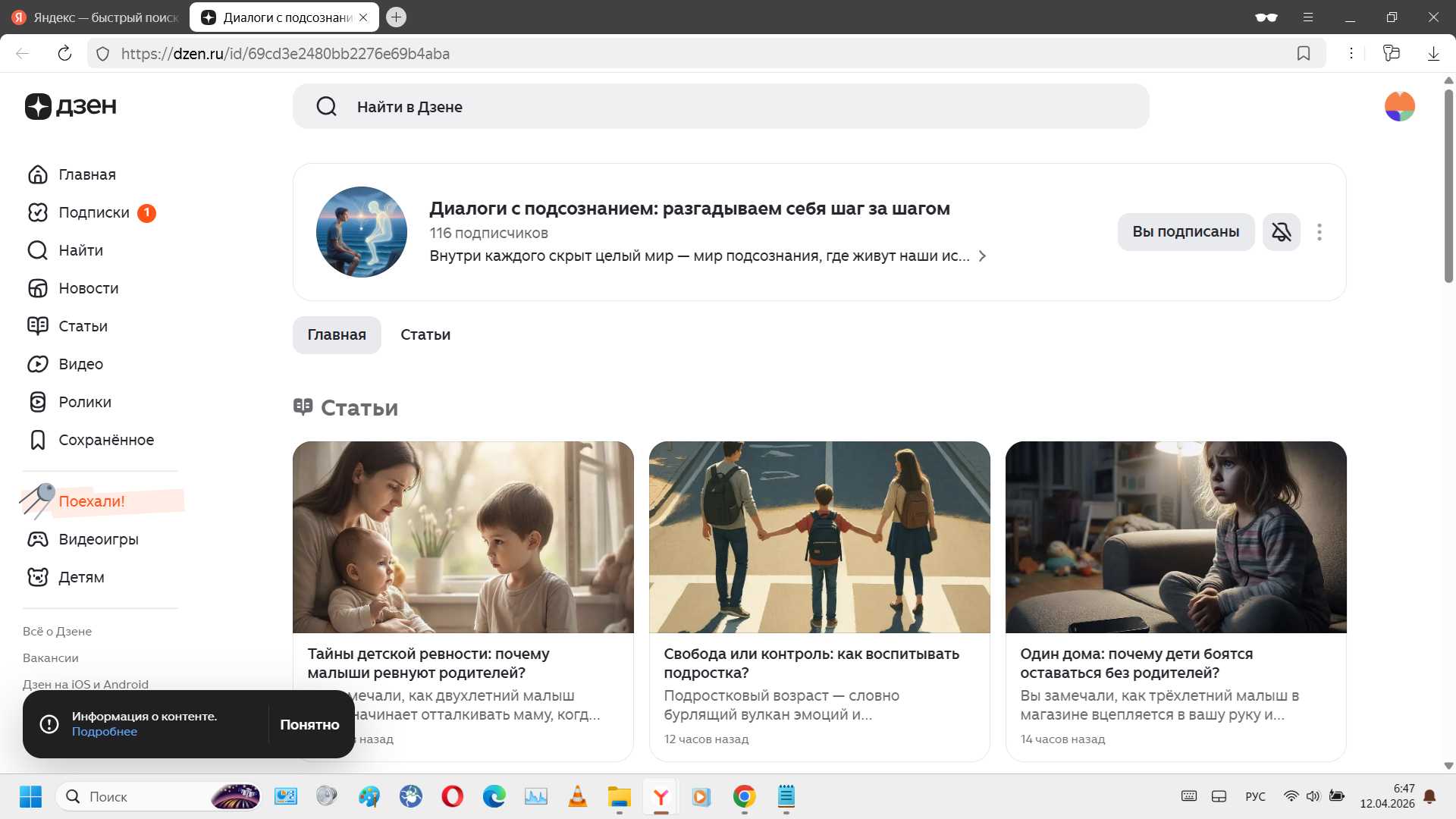1456x819 pixels.
Task: Open Сохранённое bookmarks section
Action: coord(105,440)
